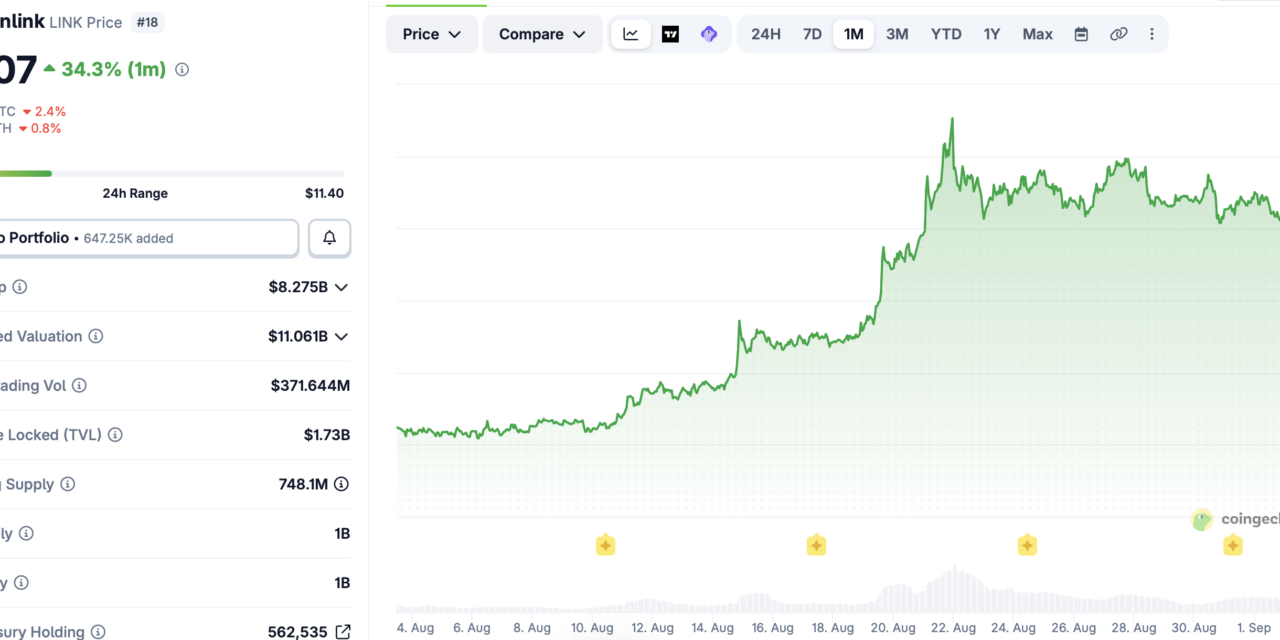Click the $1.73B TVL value
The height and width of the screenshot is (640, 1280).
[x=327, y=435]
